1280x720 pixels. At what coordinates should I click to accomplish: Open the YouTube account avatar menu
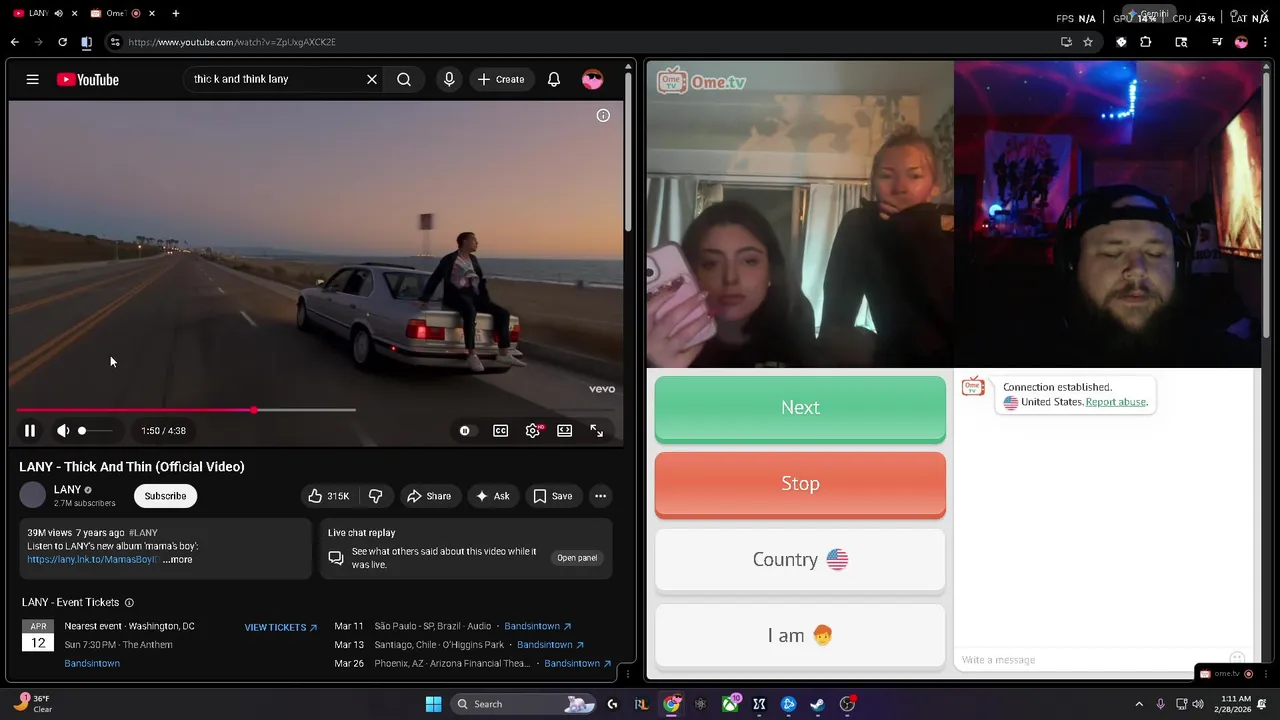click(593, 80)
